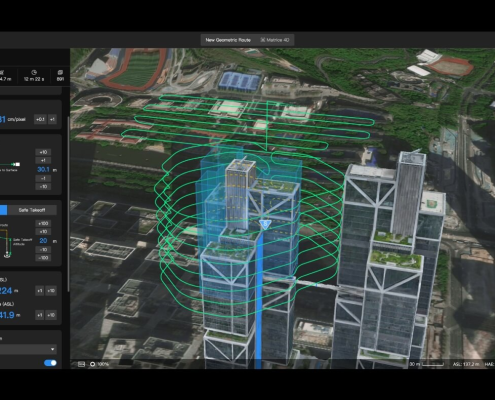Subtract 10 from safe takeoff altitude
Screen dimensions: 495x400
click(43, 250)
